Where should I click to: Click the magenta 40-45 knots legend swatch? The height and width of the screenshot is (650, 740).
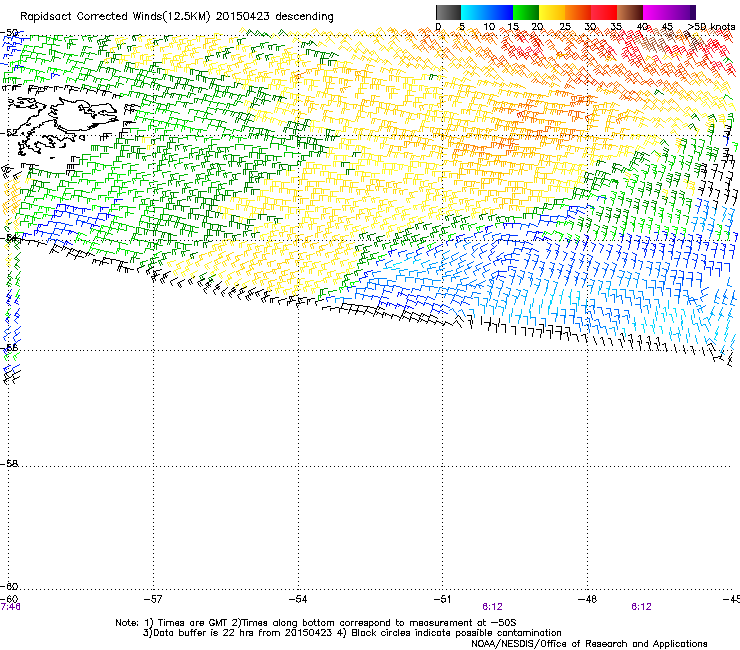(x=656, y=12)
